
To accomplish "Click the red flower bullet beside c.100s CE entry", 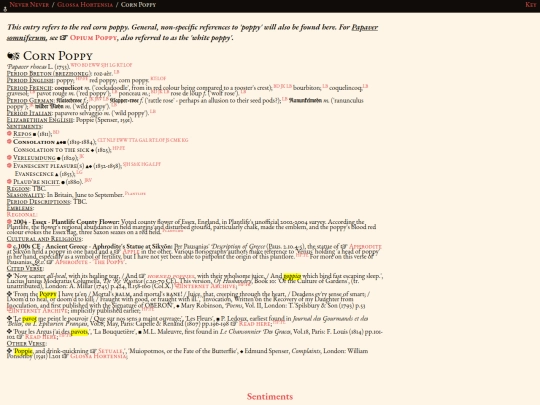I will (9, 246).
